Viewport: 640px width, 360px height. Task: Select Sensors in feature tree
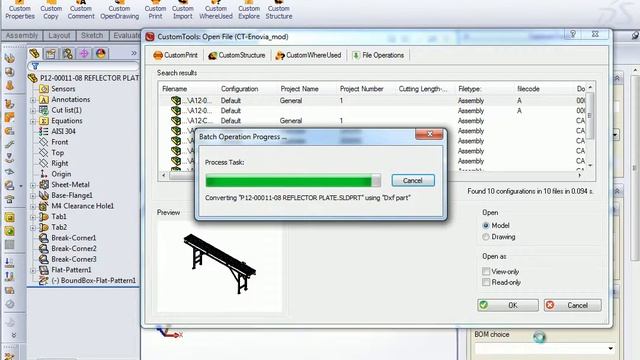click(63, 89)
